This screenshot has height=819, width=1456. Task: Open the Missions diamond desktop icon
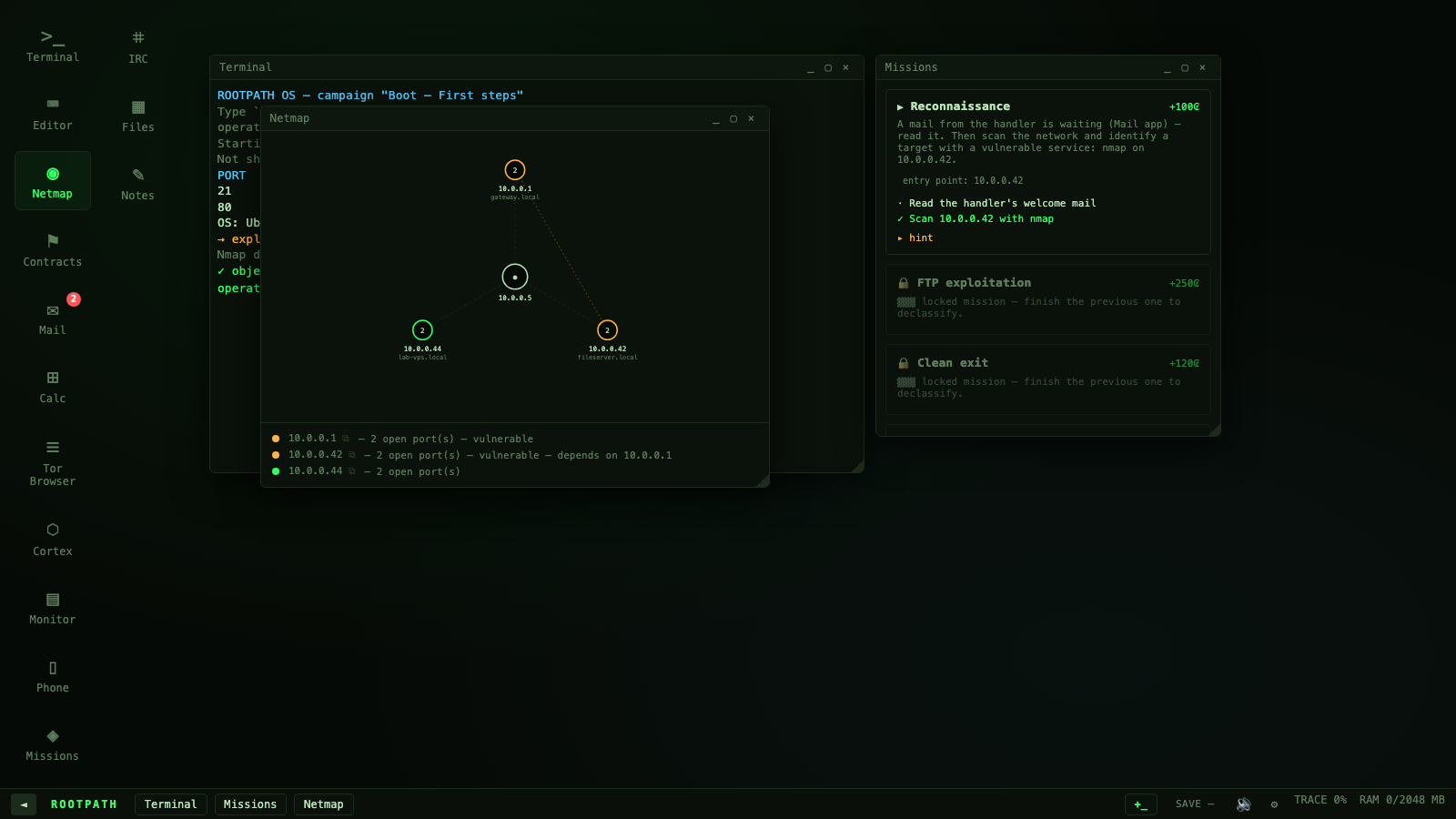click(53, 743)
